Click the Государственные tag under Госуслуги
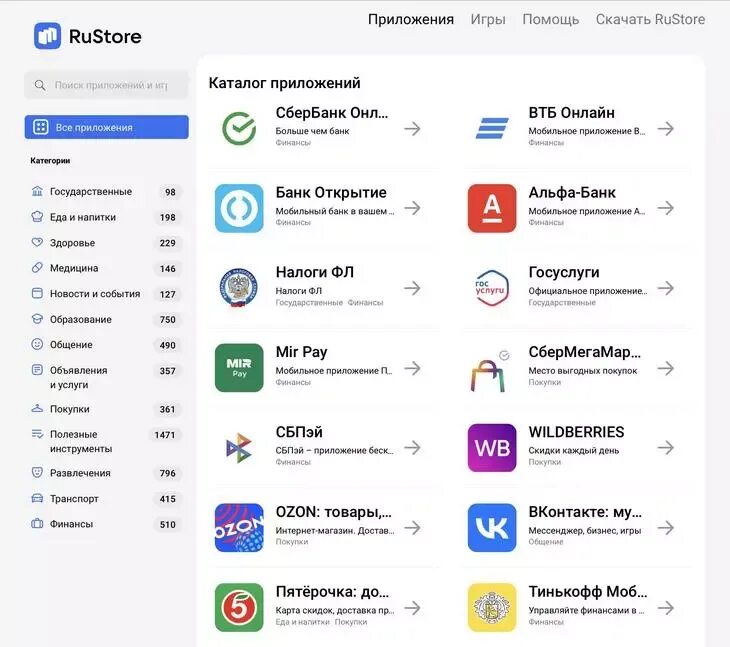 click(562, 303)
